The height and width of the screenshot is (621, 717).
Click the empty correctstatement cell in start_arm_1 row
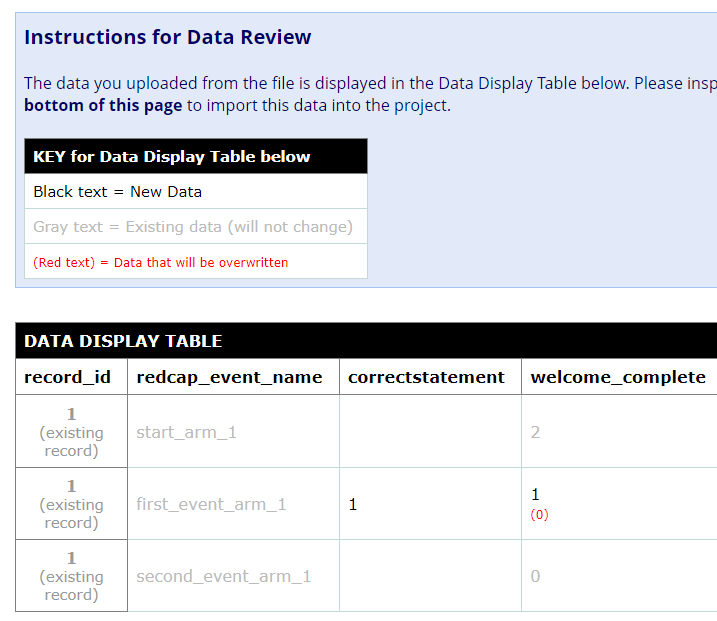430,432
